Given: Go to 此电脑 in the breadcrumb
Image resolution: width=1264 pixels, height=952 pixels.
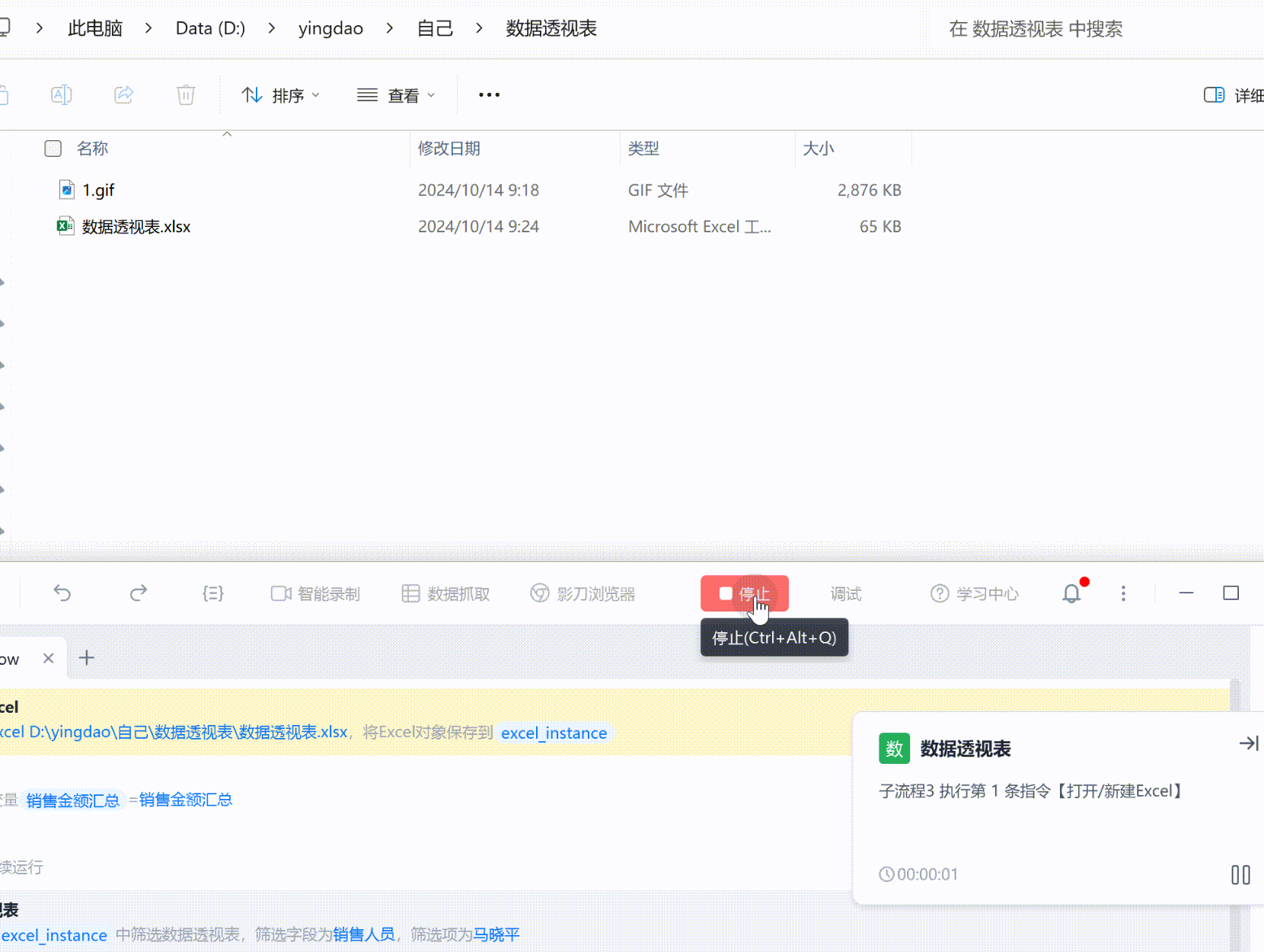Looking at the screenshot, I should (x=95, y=29).
